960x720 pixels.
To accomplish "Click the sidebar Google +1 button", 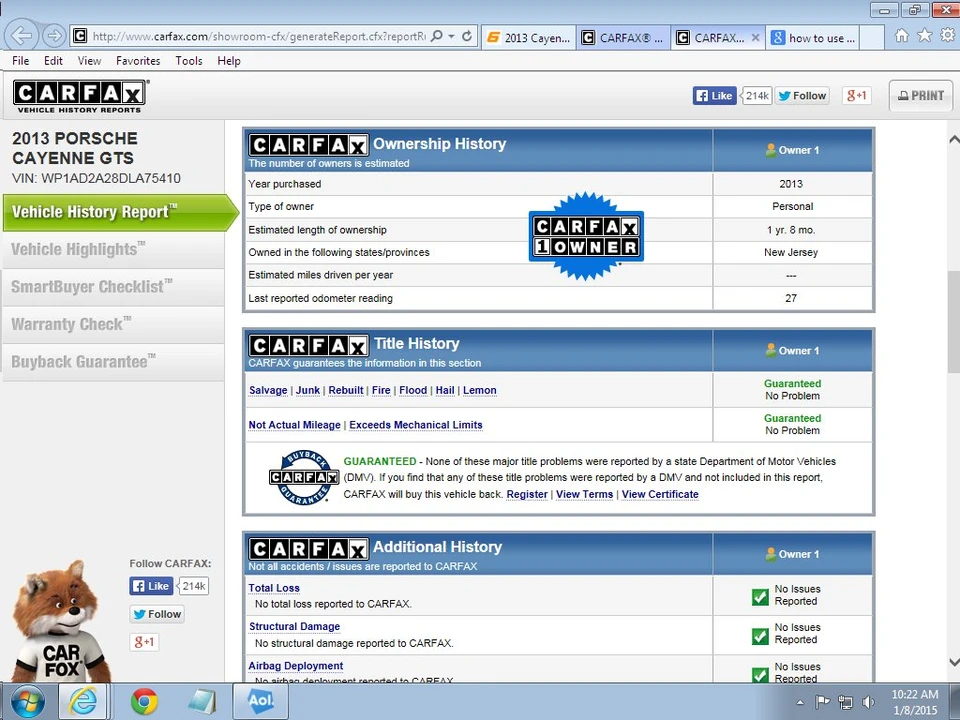I will pos(144,642).
